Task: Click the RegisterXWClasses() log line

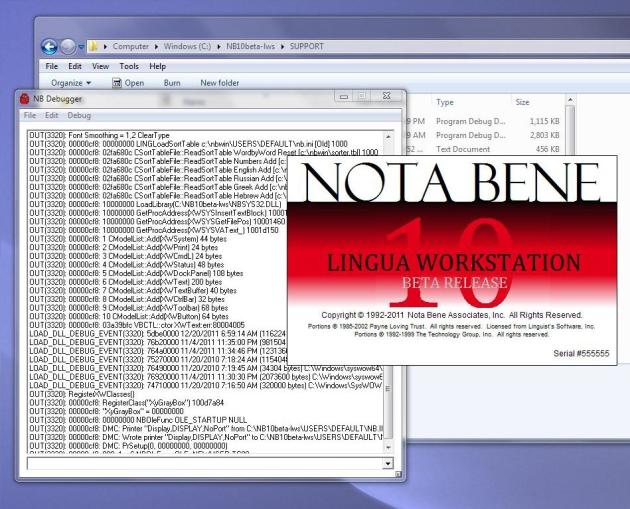Action: (82, 394)
